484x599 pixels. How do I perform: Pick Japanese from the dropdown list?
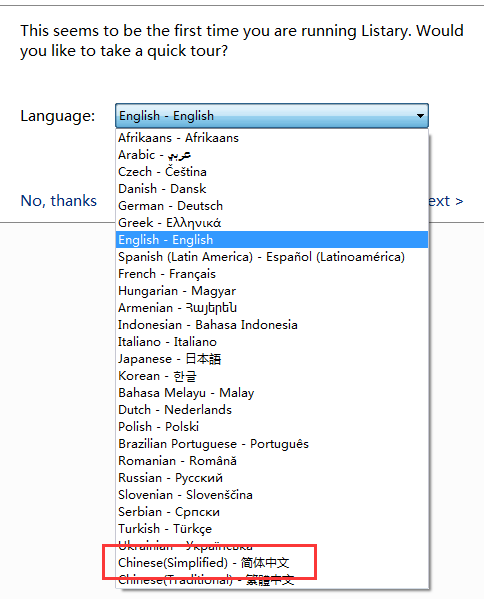(x=272, y=359)
